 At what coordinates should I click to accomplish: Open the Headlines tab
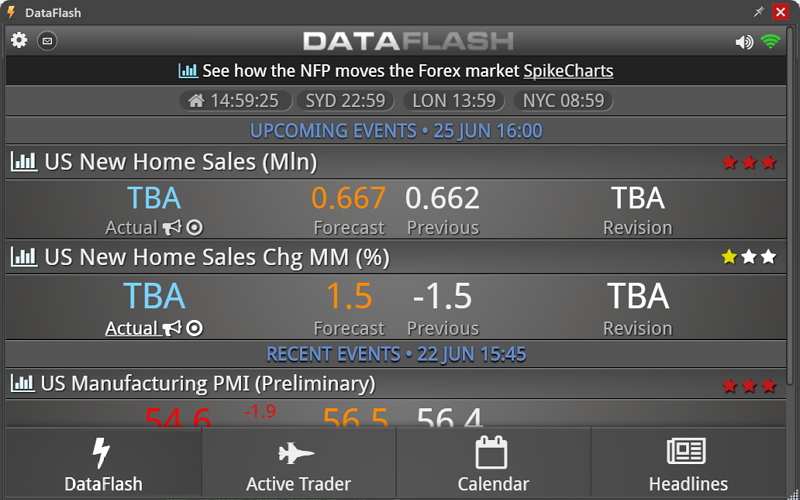pos(688,463)
